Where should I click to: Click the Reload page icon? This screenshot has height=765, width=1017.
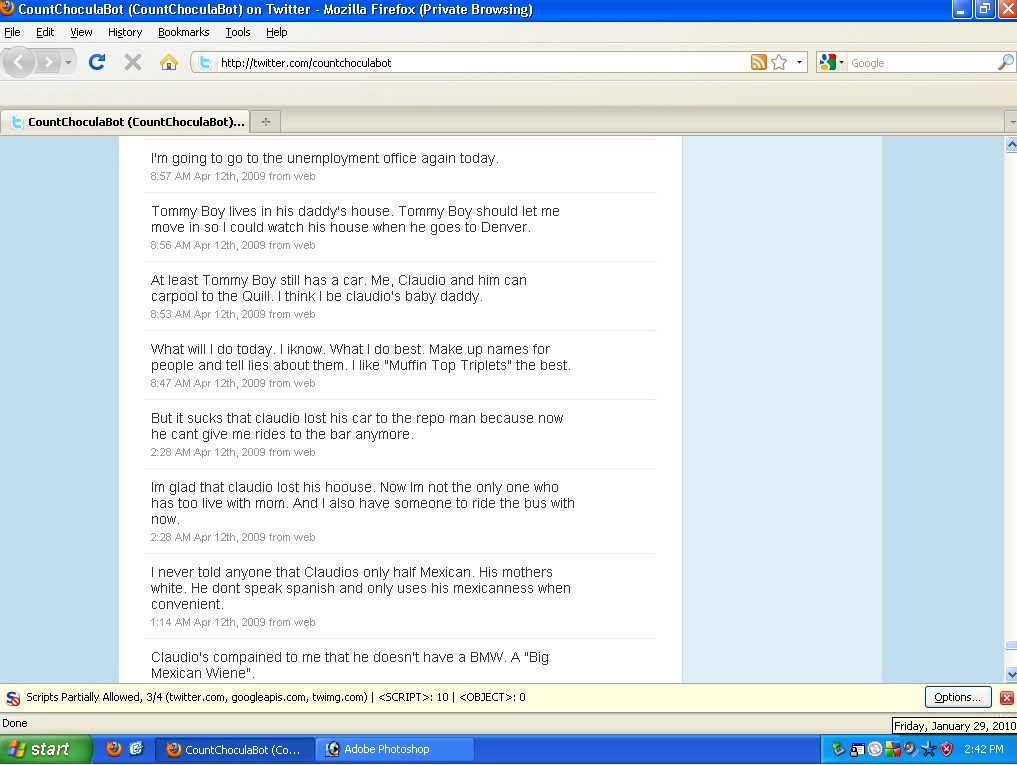click(97, 62)
